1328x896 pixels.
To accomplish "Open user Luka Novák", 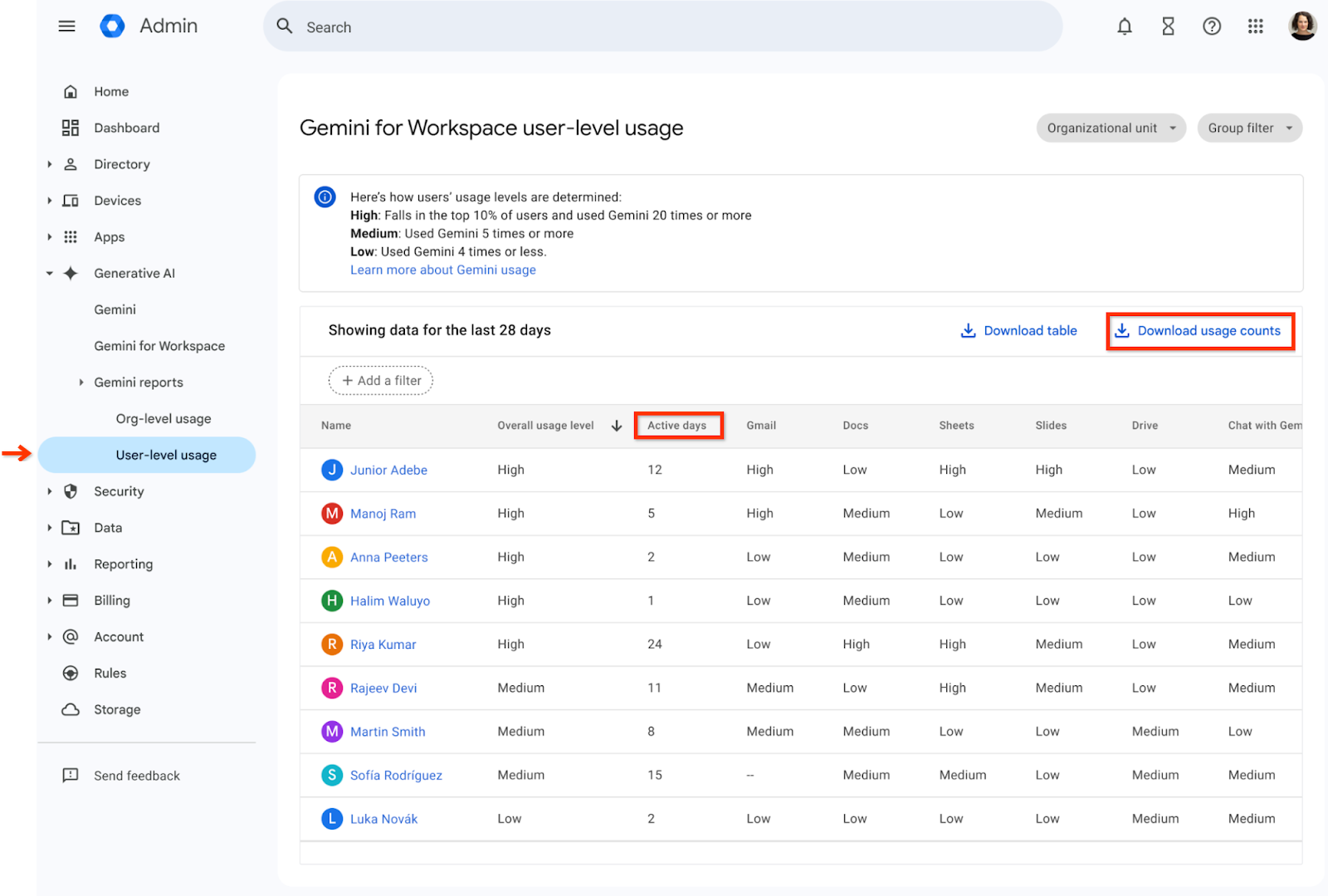I will pos(383,819).
